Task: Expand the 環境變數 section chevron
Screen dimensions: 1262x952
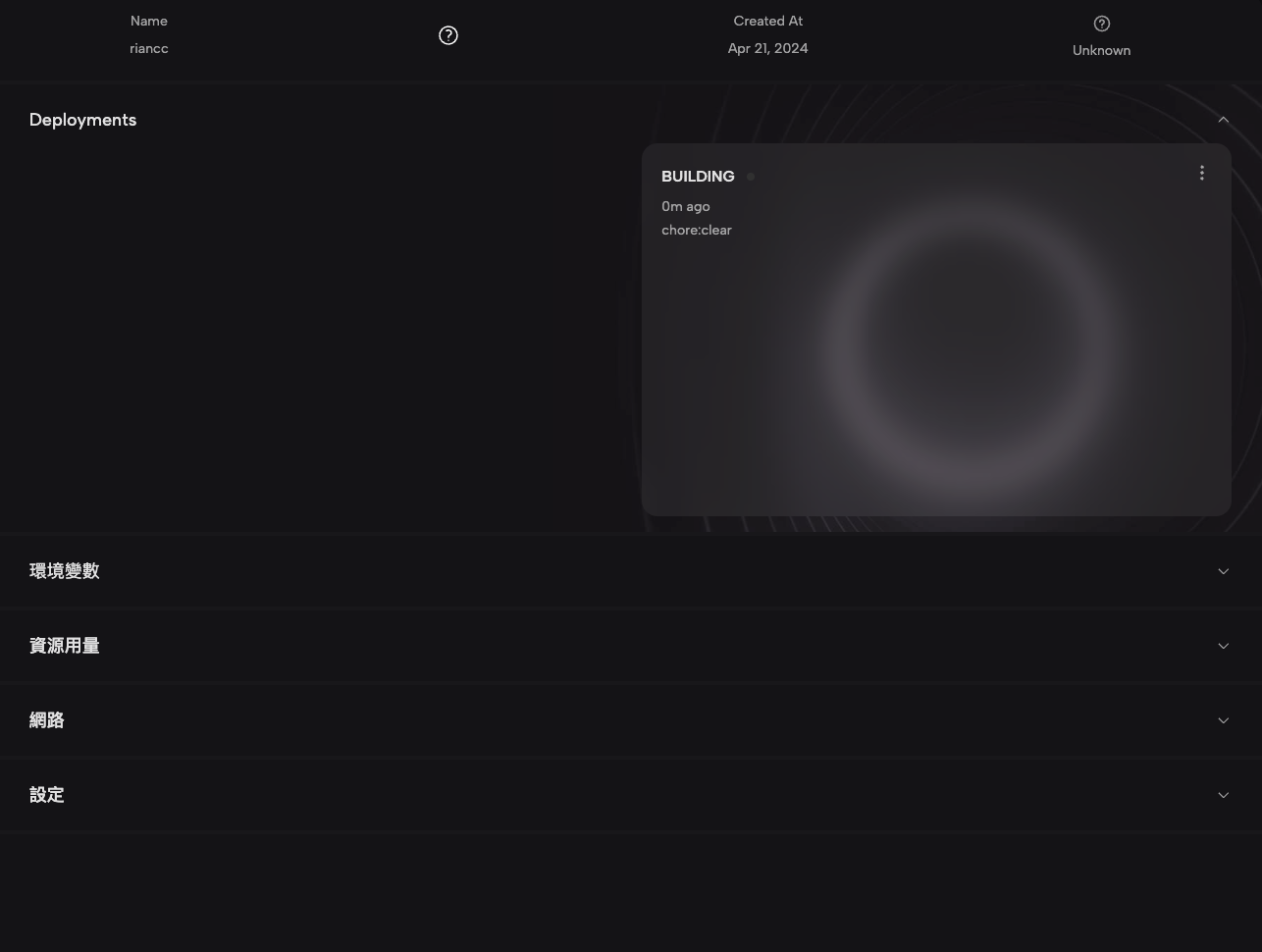Action: coord(1223,571)
